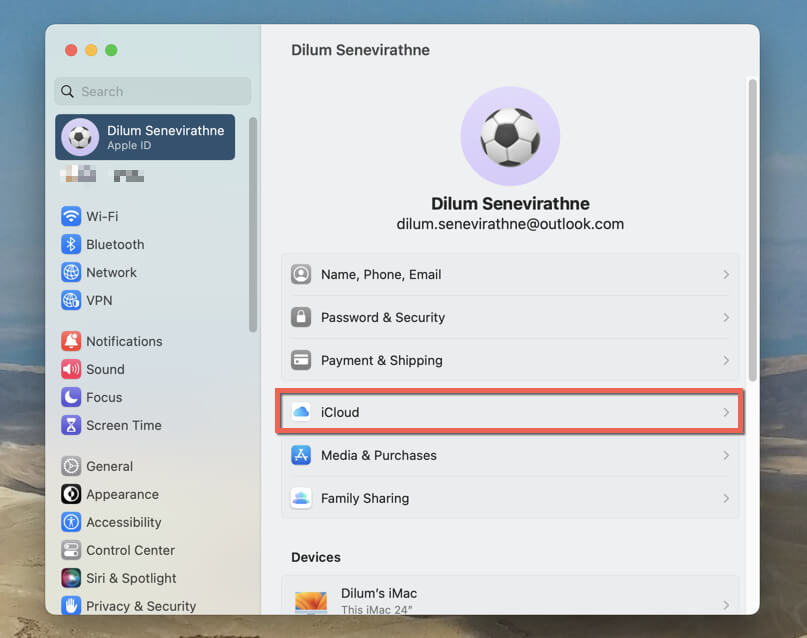807x638 pixels.
Task: Expand Media & Purchases chevron
Action: (x=726, y=455)
